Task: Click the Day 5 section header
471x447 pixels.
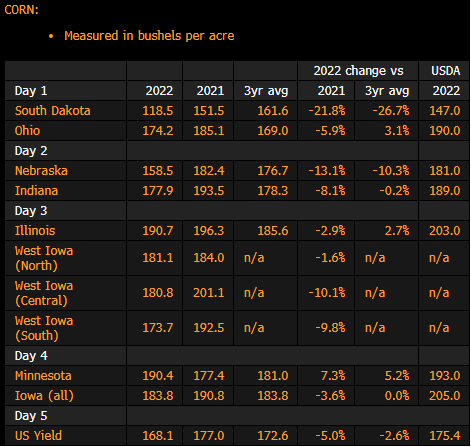Action: pyautogui.click(x=31, y=416)
